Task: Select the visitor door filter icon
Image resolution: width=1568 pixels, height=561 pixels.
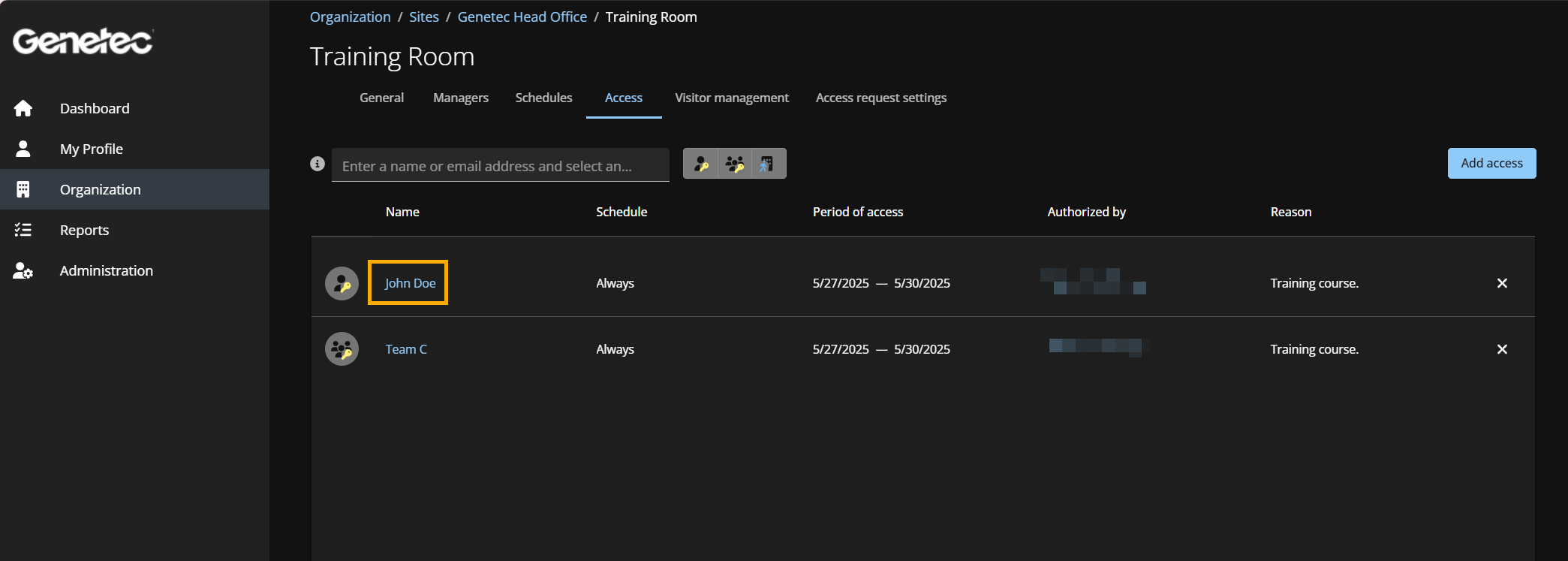Action: [766, 164]
